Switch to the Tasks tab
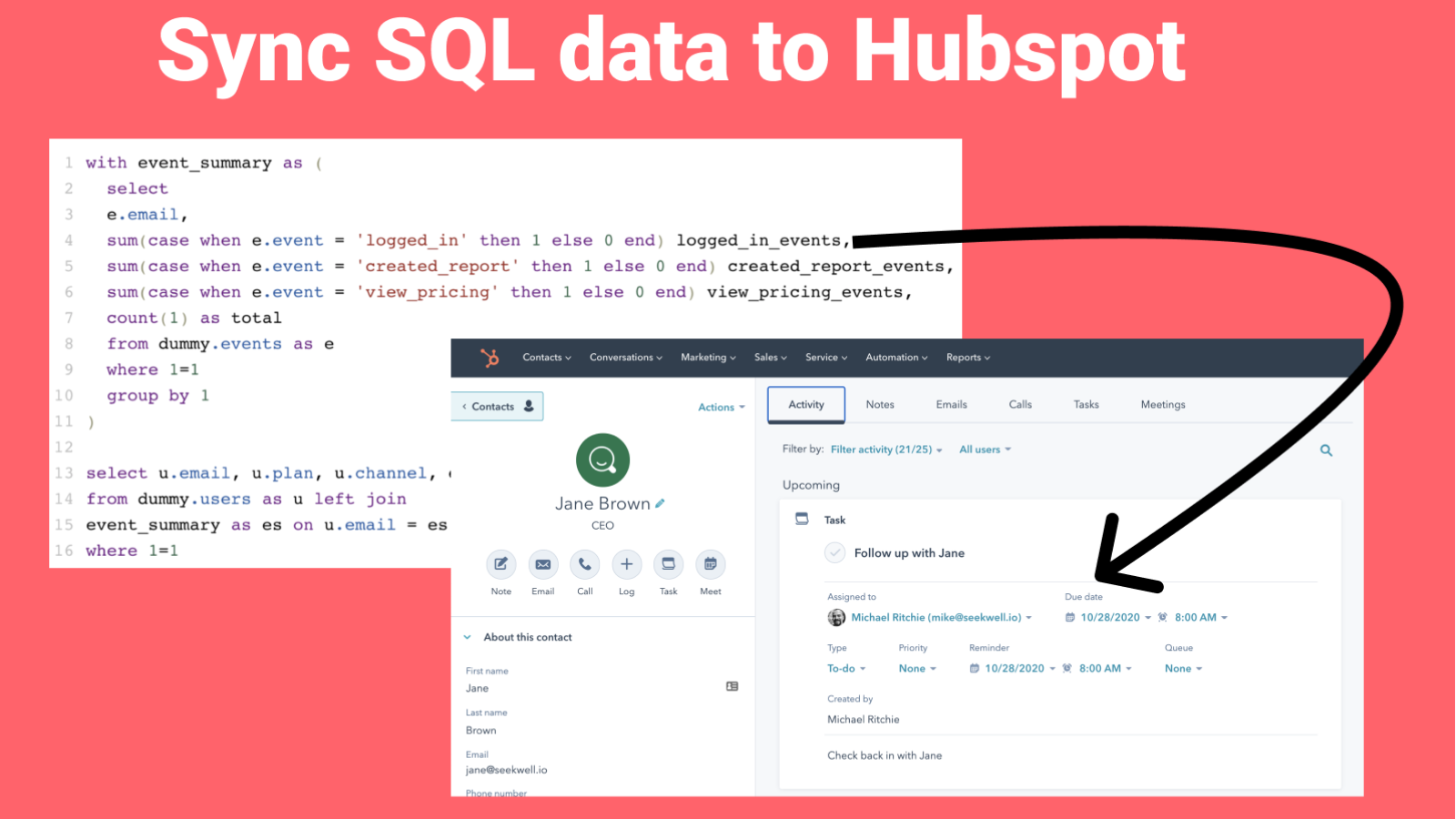This screenshot has width=1456, height=819. [1087, 405]
